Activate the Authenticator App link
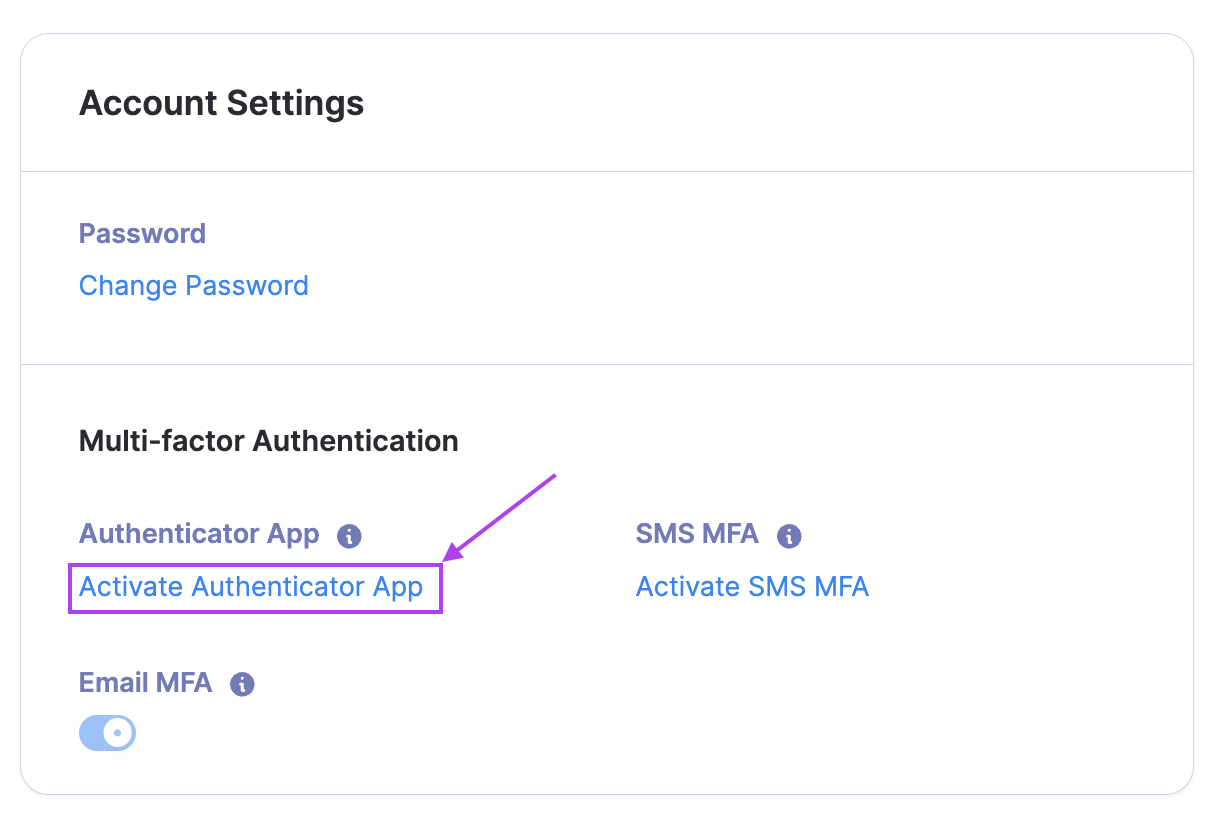This screenshot has height=813, width=1209. pyautogui.click(x=251, y=587)
